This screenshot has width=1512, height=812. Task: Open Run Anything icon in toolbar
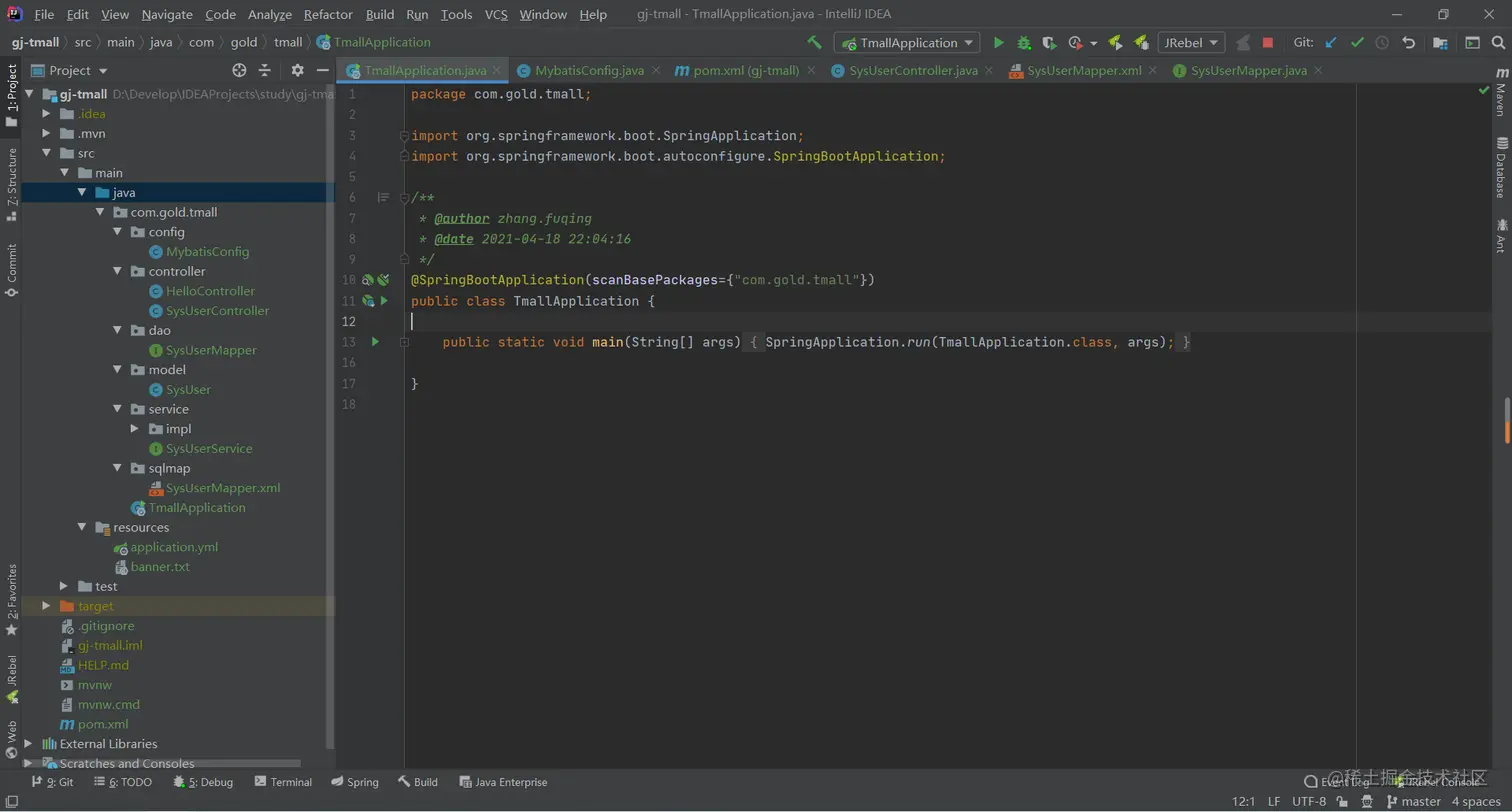pos(1473,43)
